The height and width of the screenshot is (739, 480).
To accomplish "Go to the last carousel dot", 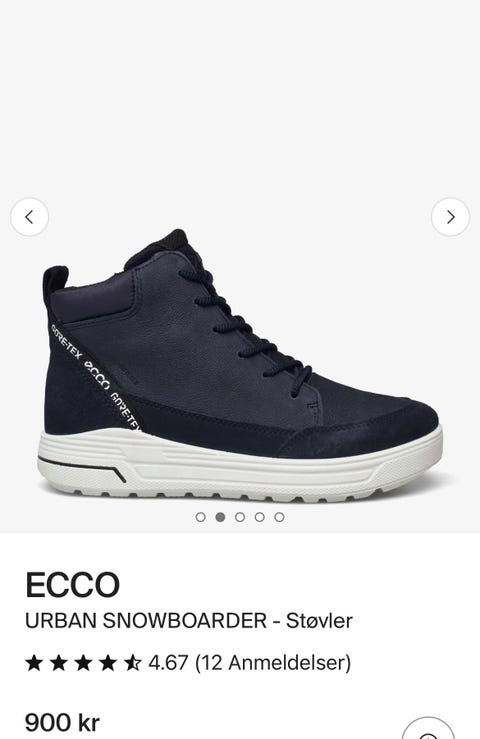I will pos(280,517).
